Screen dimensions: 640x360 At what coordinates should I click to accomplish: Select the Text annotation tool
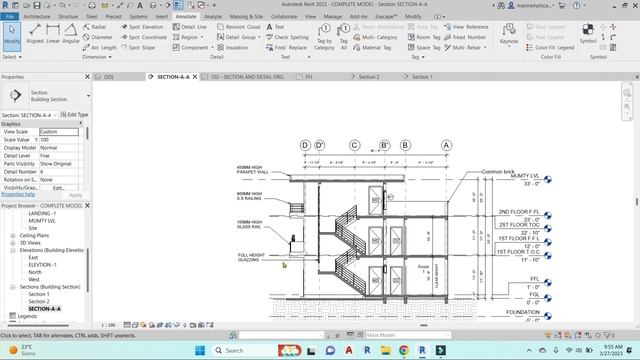click(275, 27)
